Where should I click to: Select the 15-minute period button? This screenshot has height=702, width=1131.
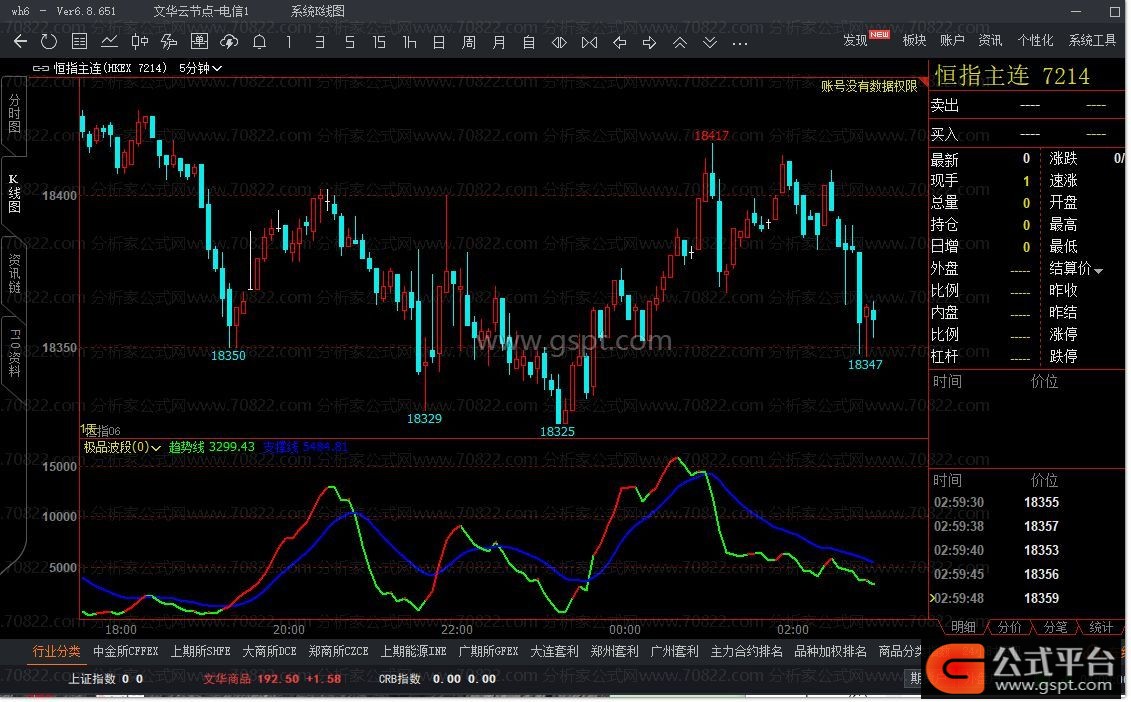click(x=379, y=42)
